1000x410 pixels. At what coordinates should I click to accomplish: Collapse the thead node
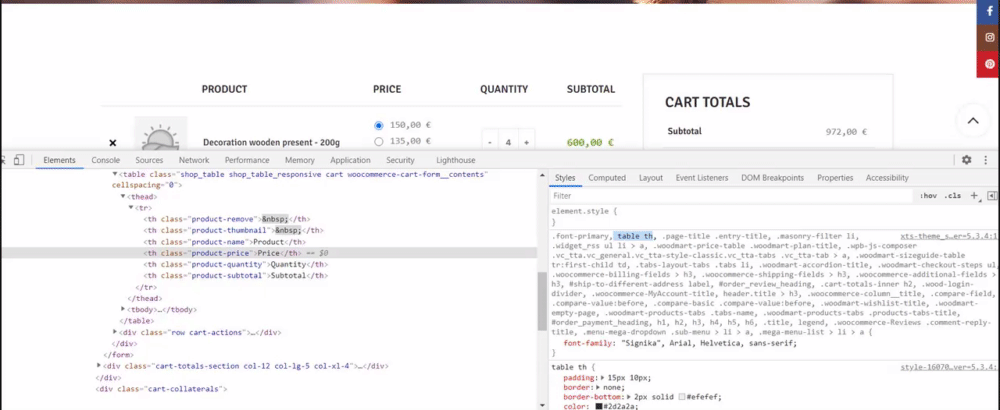[123, 196]
